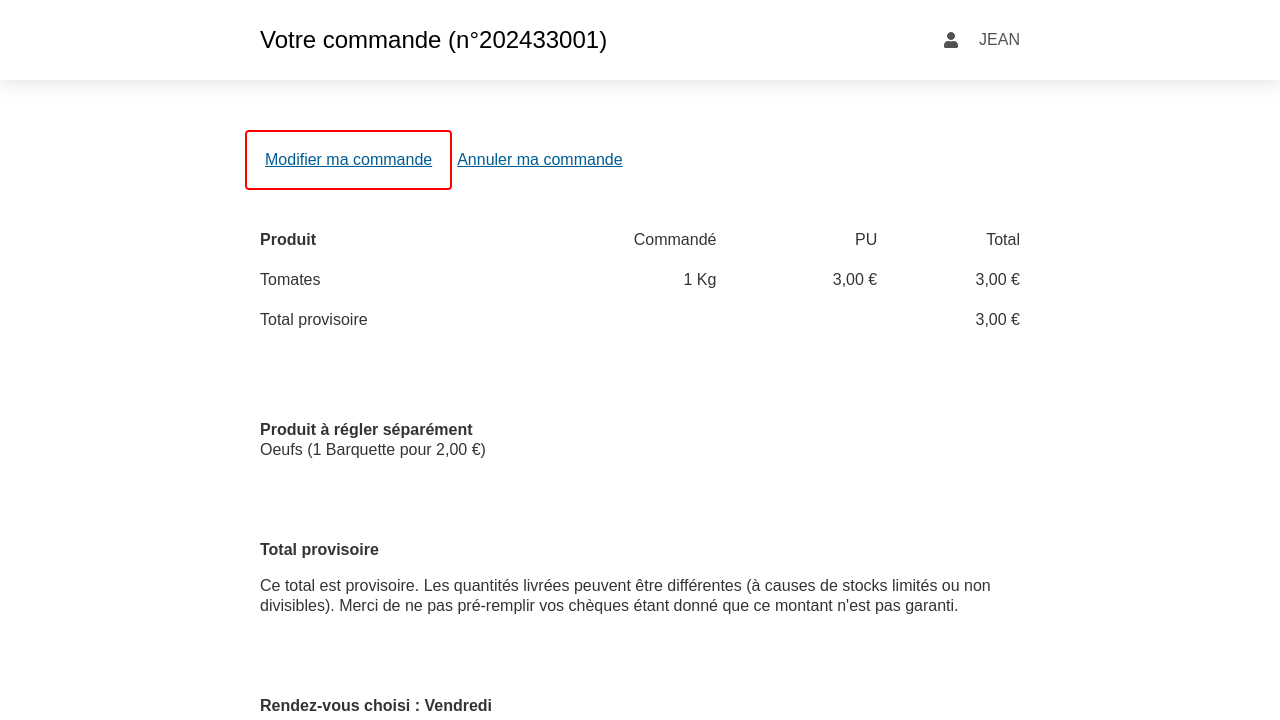This screenshot has width=1280, height=720.
Task: Select the order title with number 202433001
Action: pyautogui.click(x=433, y=40)
